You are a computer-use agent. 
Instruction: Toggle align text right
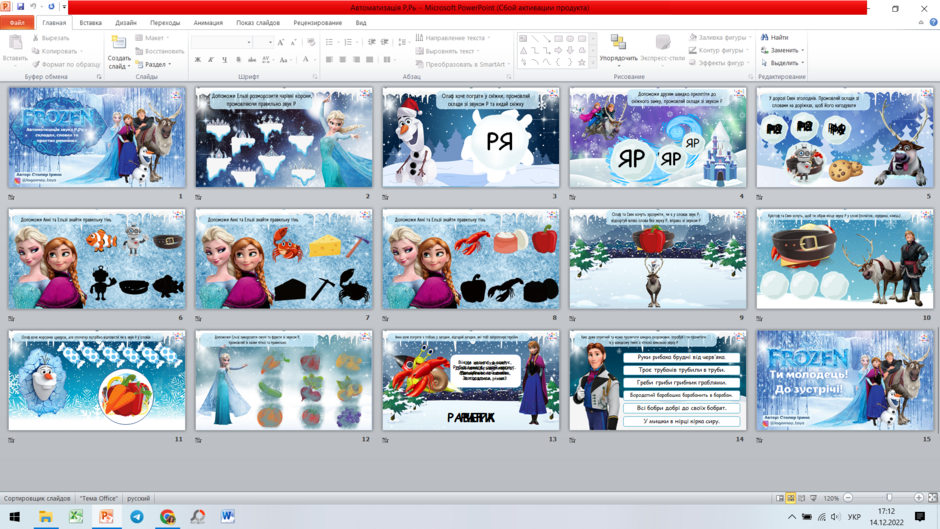356,59
